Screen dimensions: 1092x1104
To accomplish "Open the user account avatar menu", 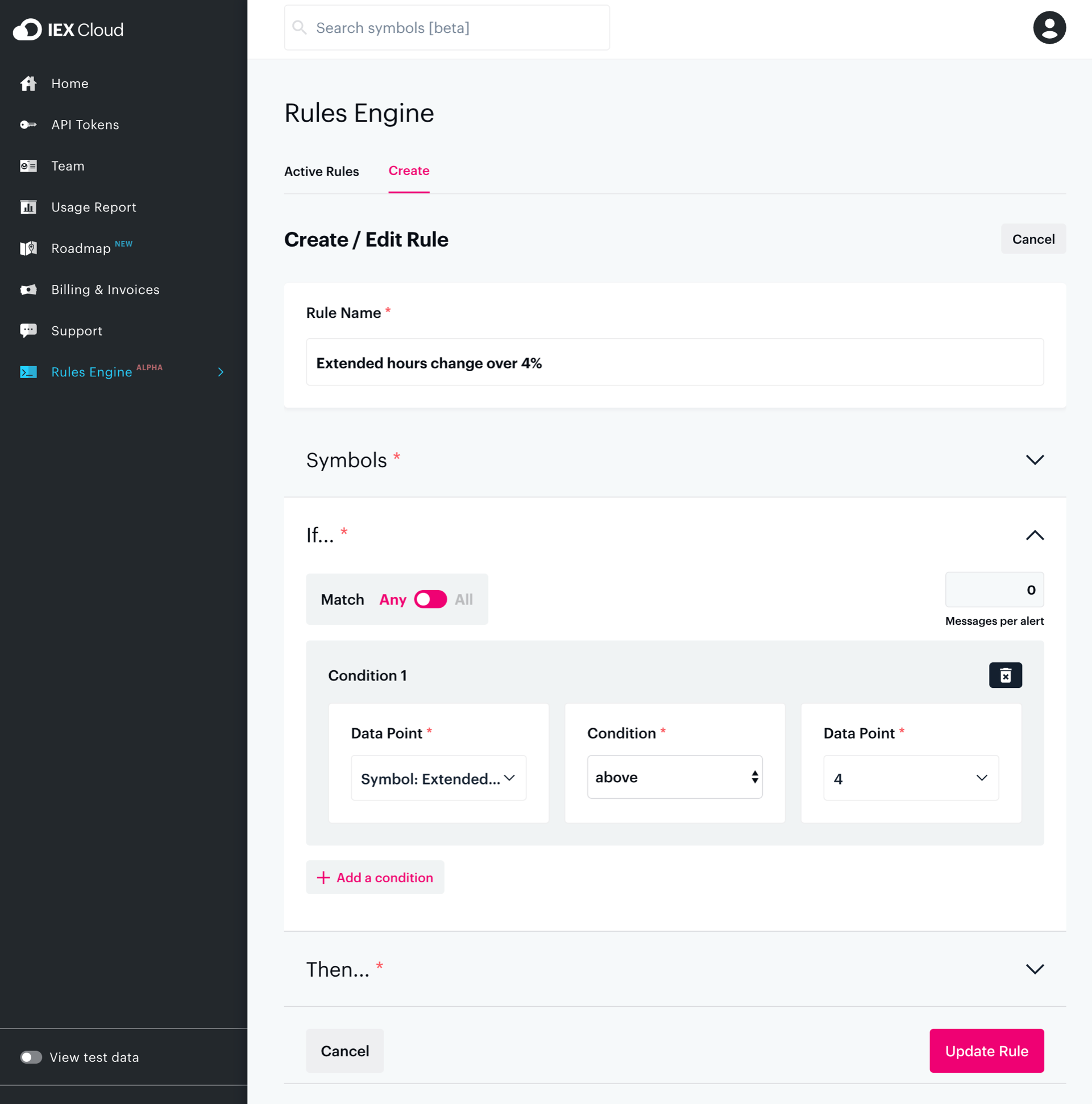I will pyautogui.click(x=1049, y=27).
